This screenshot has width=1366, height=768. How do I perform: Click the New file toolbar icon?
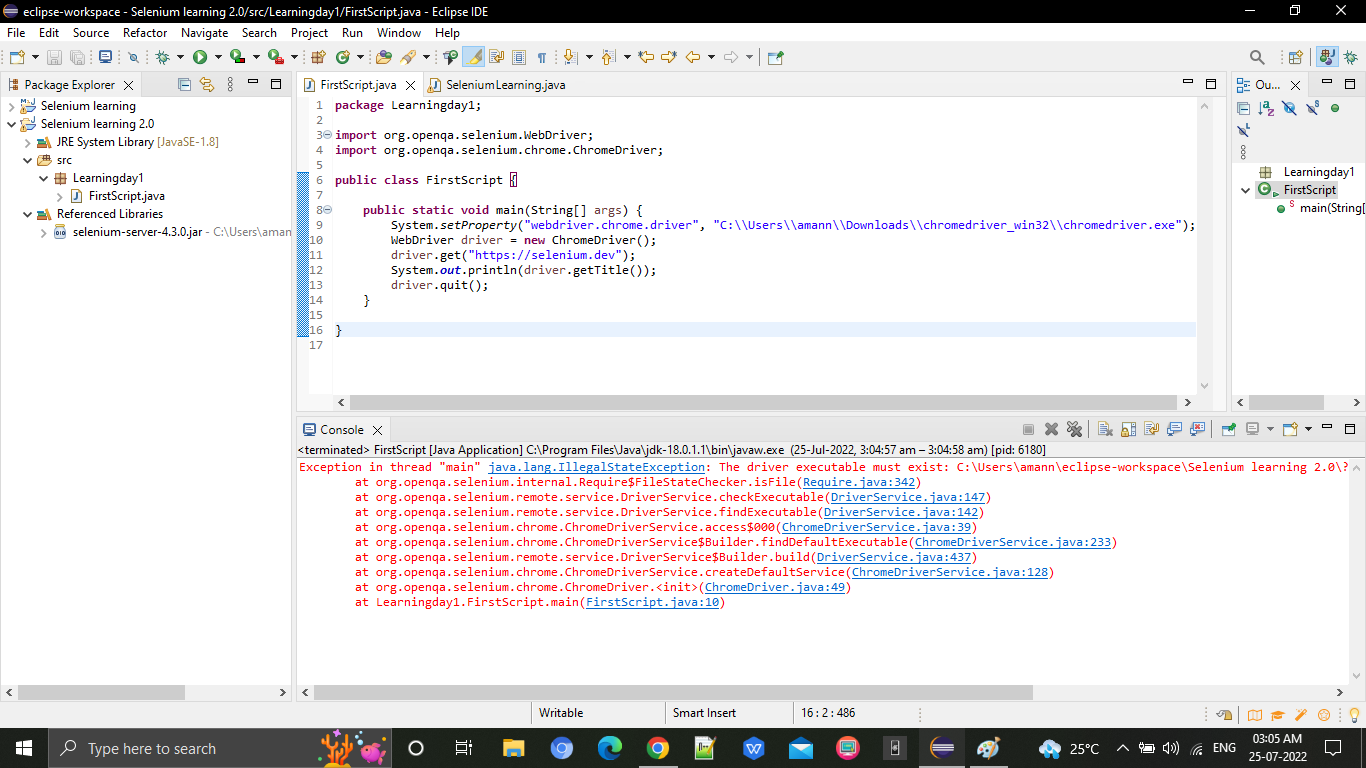[x=17, y=57]
